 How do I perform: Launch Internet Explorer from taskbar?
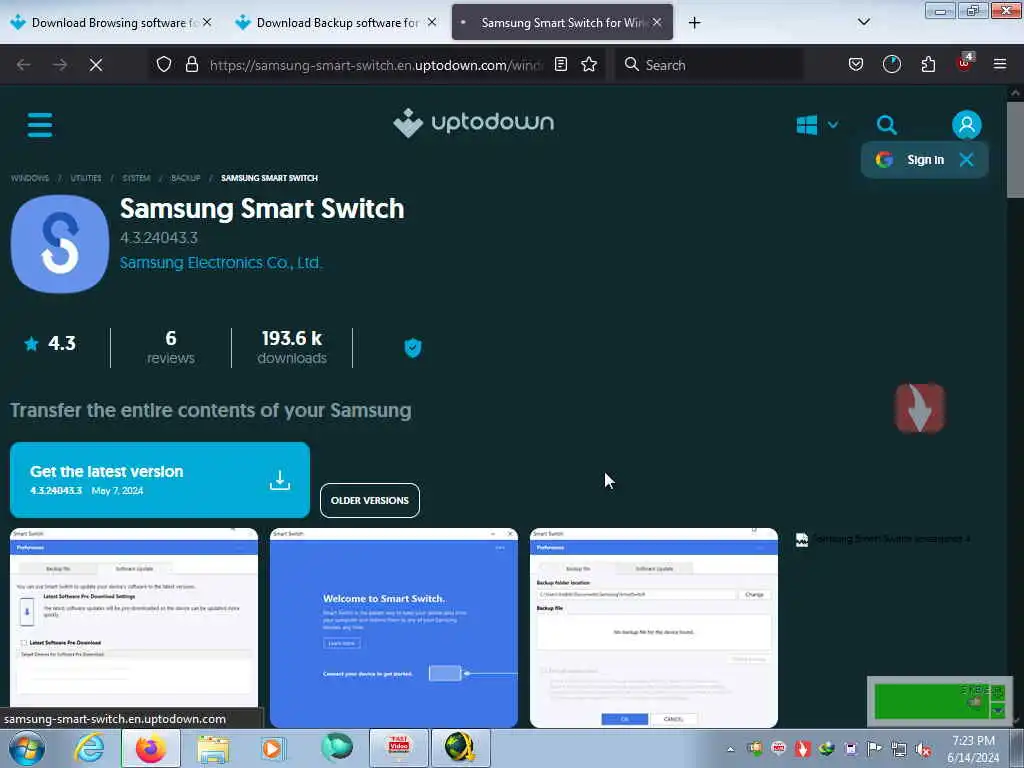point(88,748)
